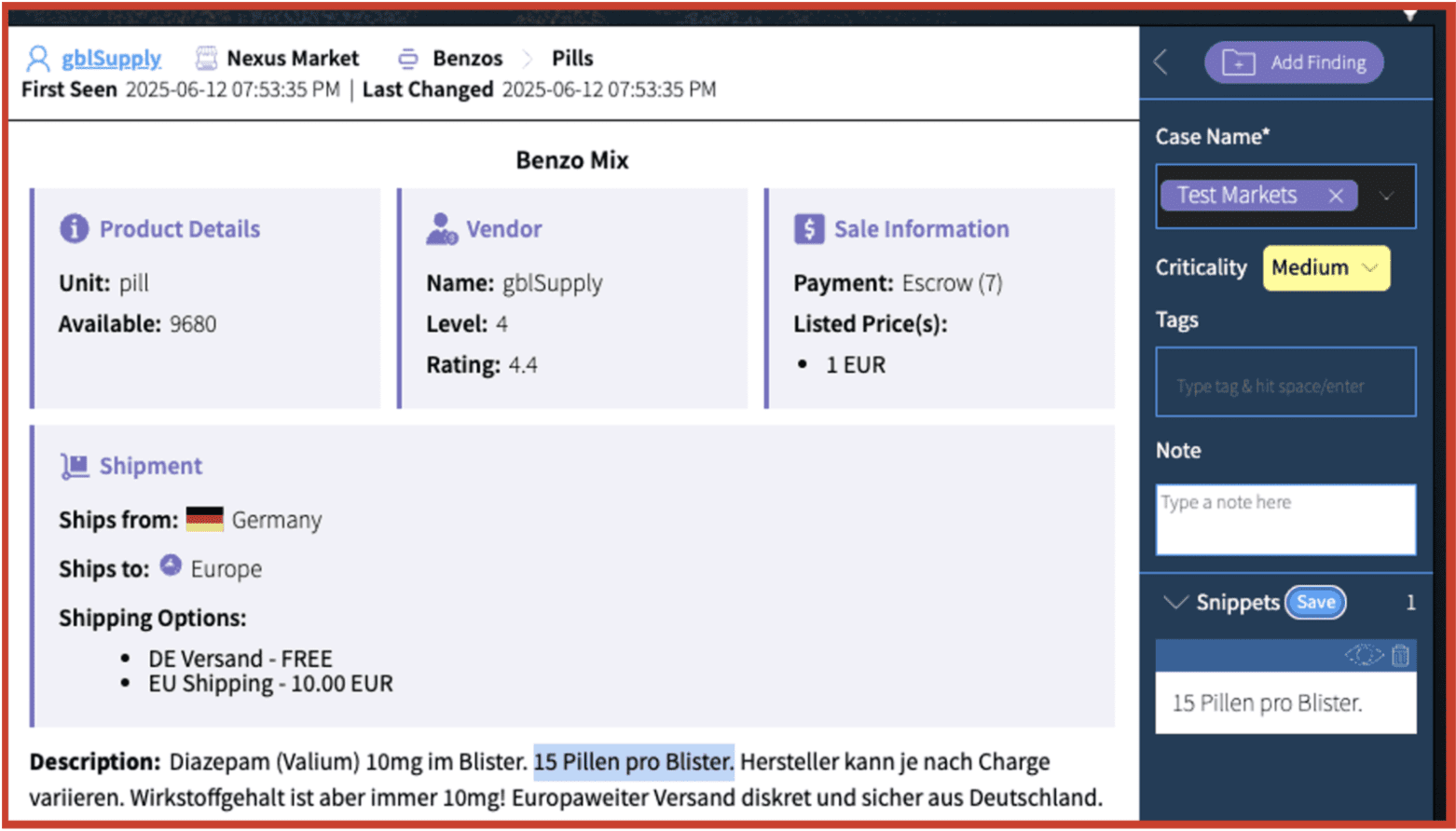This screenshot has height=831, width=1456.
Task: Open the Case Name dropdown arrow
Action: pos(1387,196)
